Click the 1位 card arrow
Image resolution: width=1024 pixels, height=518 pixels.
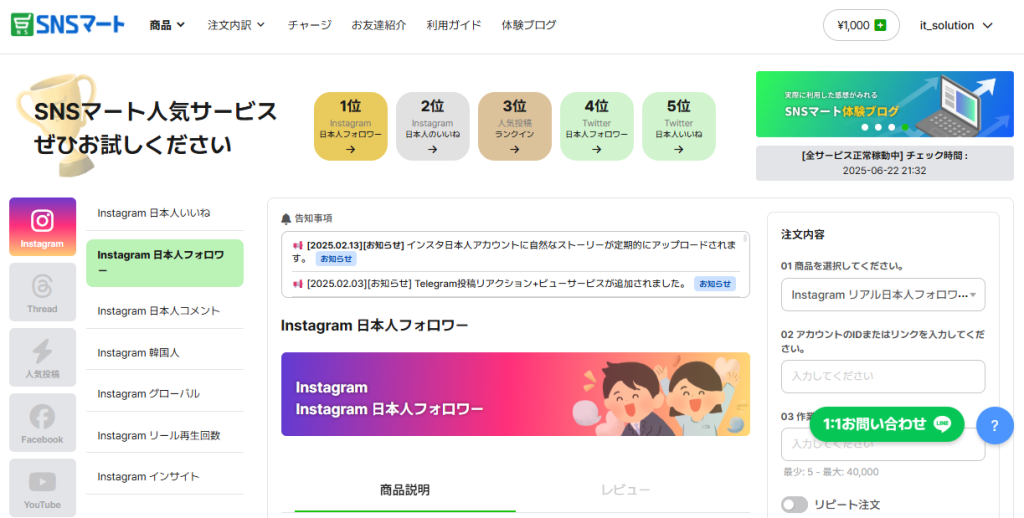351,149
